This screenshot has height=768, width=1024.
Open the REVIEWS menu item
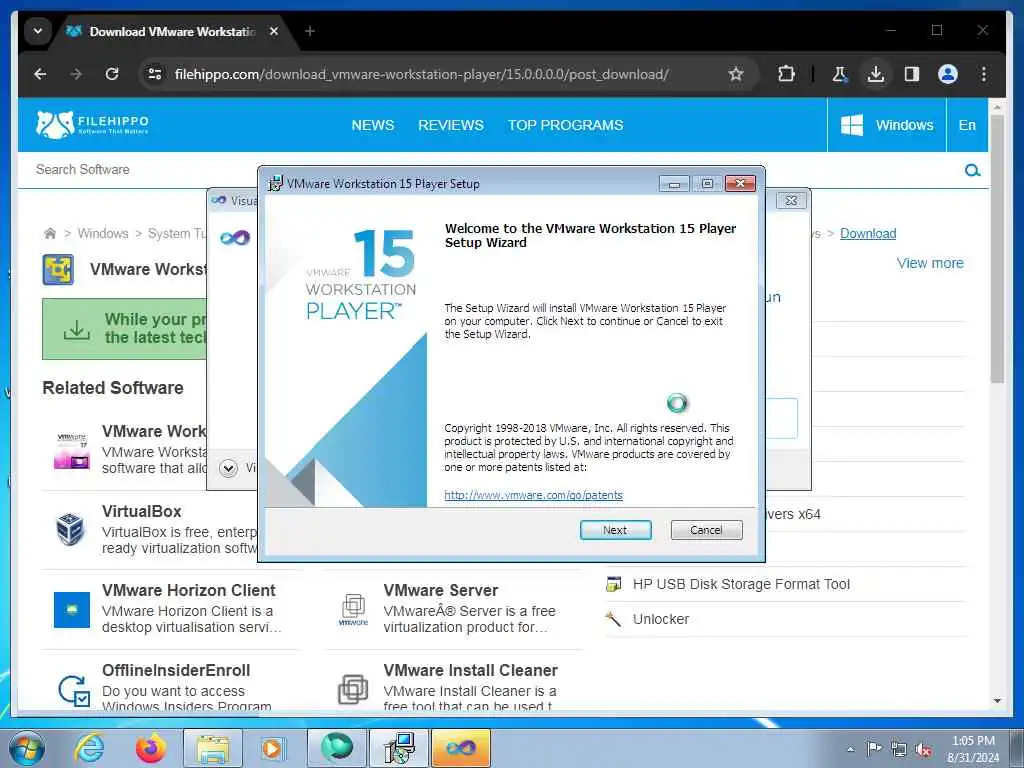(451, 125)
